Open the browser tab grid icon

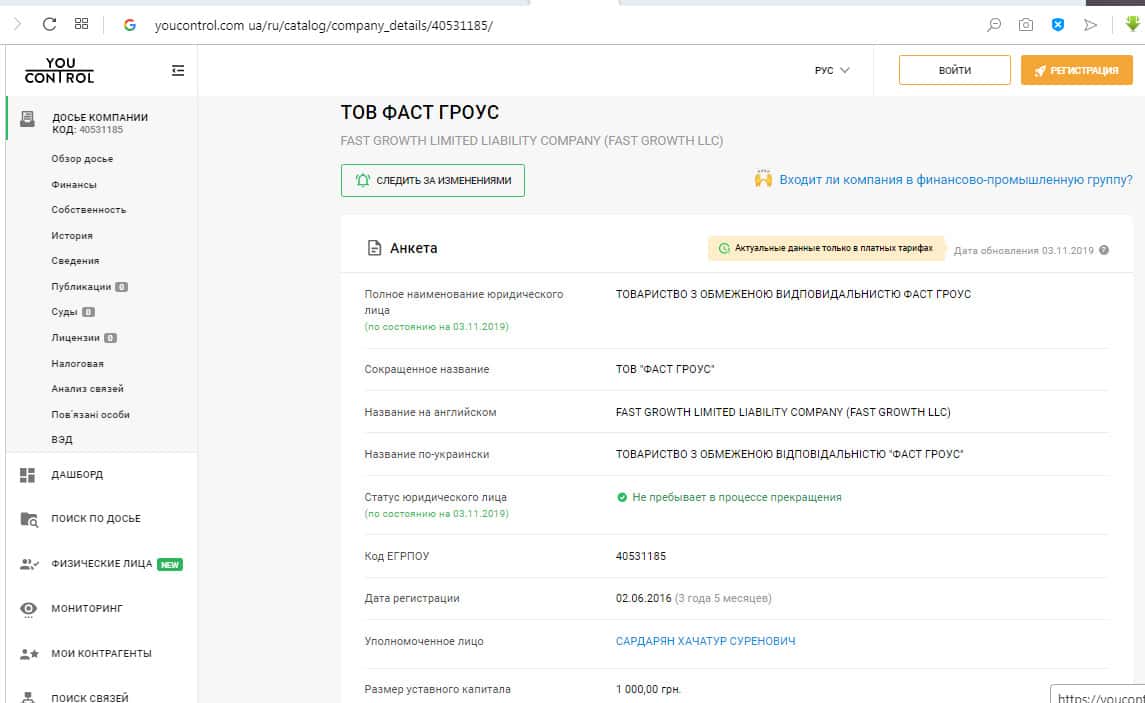pyautogui.click(x=82, y=24)
